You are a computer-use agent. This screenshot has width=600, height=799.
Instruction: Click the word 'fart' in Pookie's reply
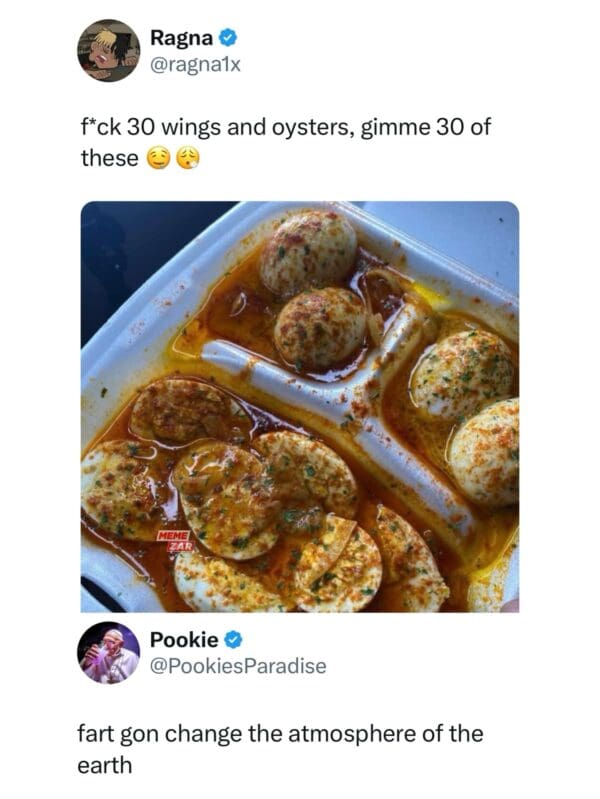click(95, 734)
